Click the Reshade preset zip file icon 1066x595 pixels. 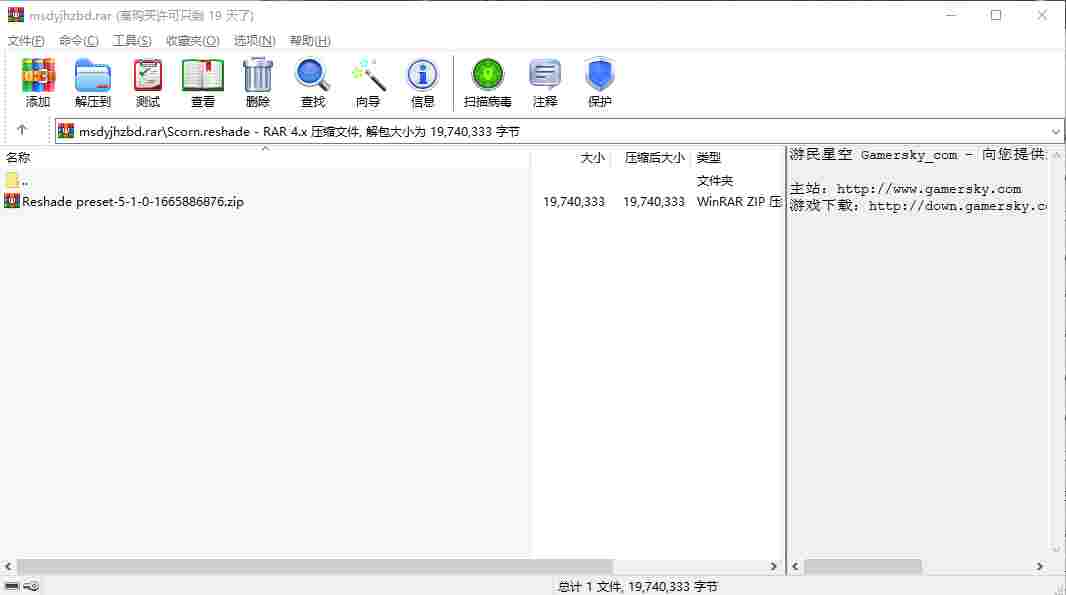(x=12, y=201)
